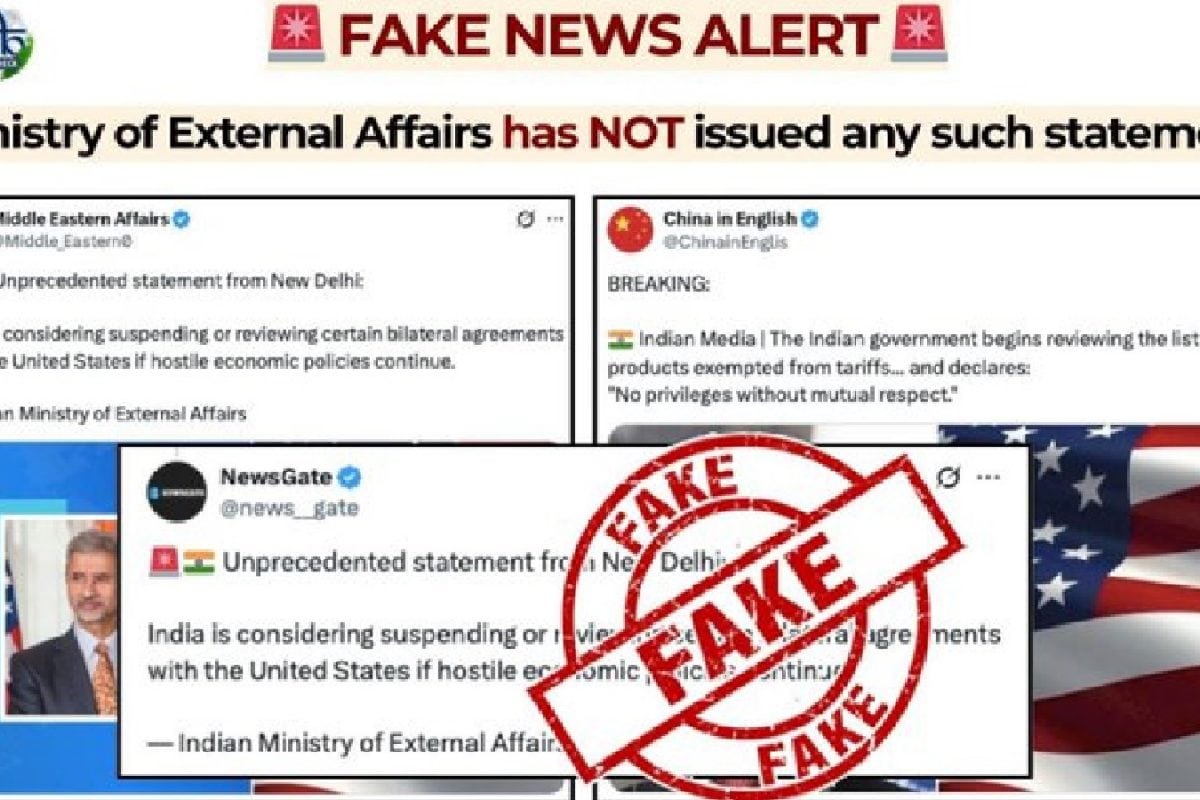Click NewsGate's blue verified badge
1200x800 pixels.
349,477
